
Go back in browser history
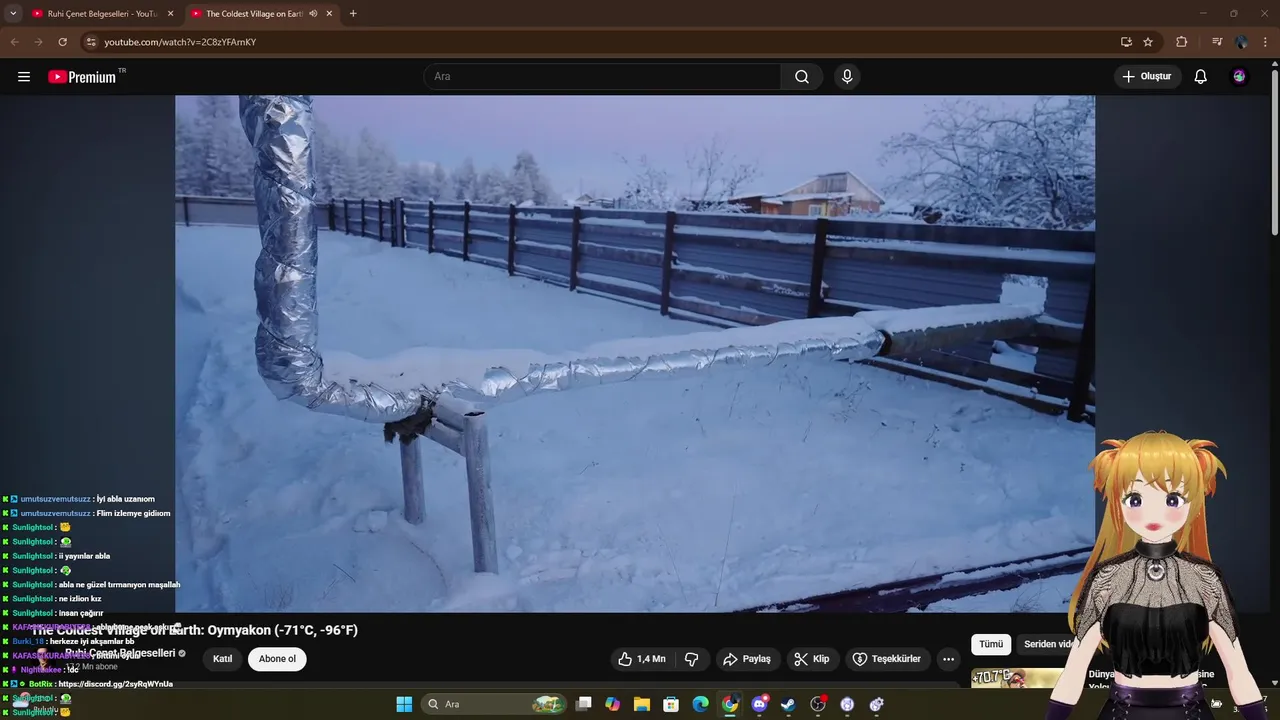[15, 42]
